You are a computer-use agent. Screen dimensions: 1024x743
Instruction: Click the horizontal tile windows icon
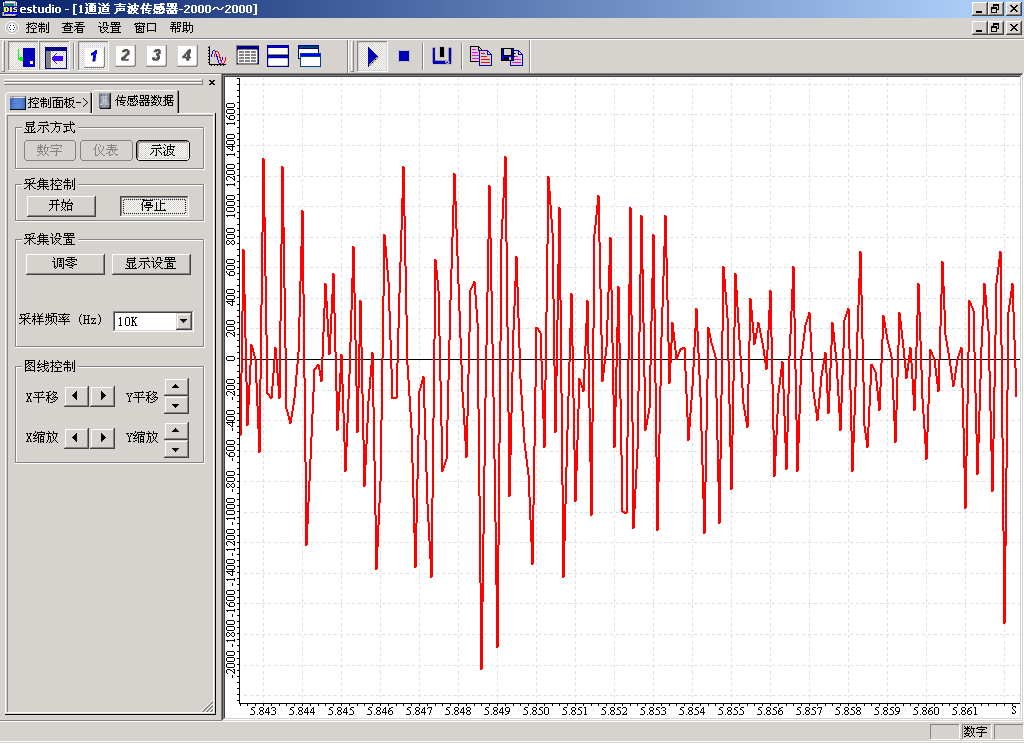click(x=278, y=56)
